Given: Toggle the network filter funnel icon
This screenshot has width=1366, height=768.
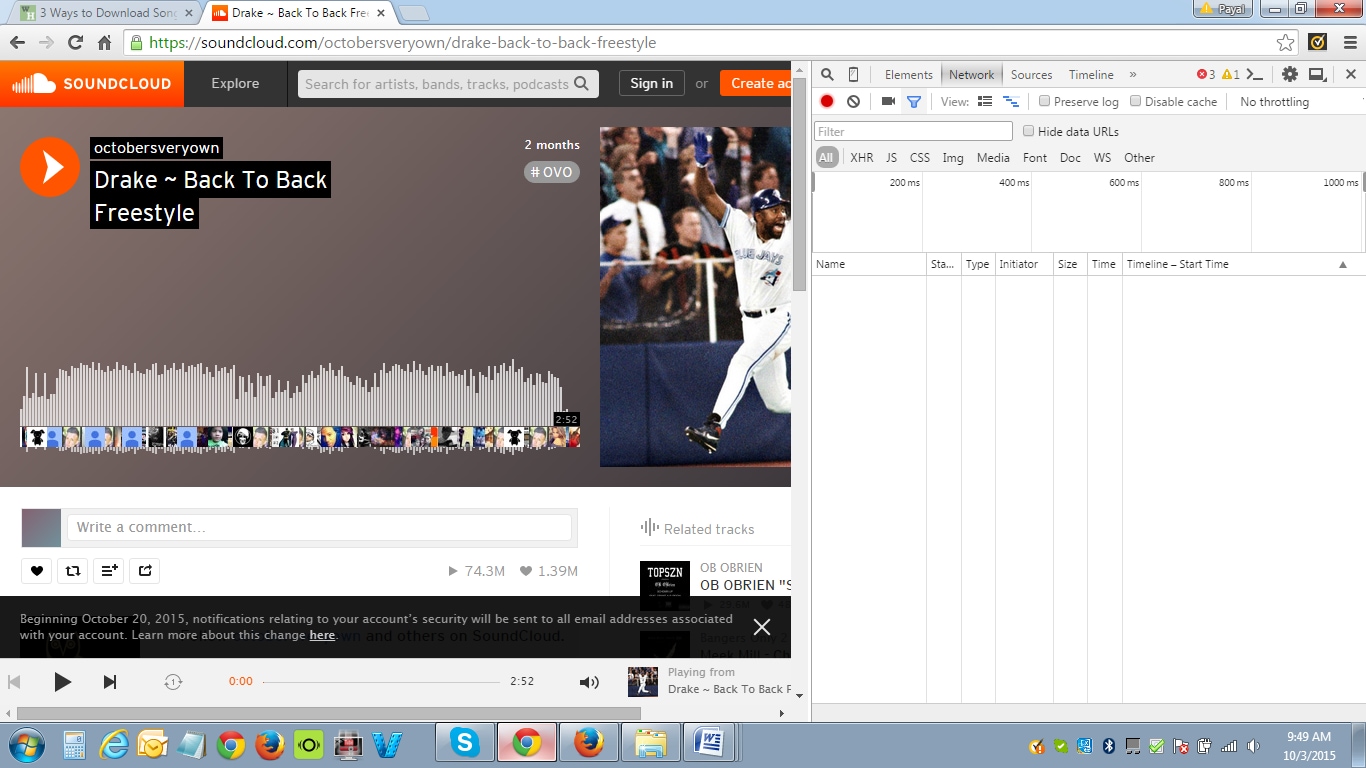Looking at the screenshot, I should point(913,101).
